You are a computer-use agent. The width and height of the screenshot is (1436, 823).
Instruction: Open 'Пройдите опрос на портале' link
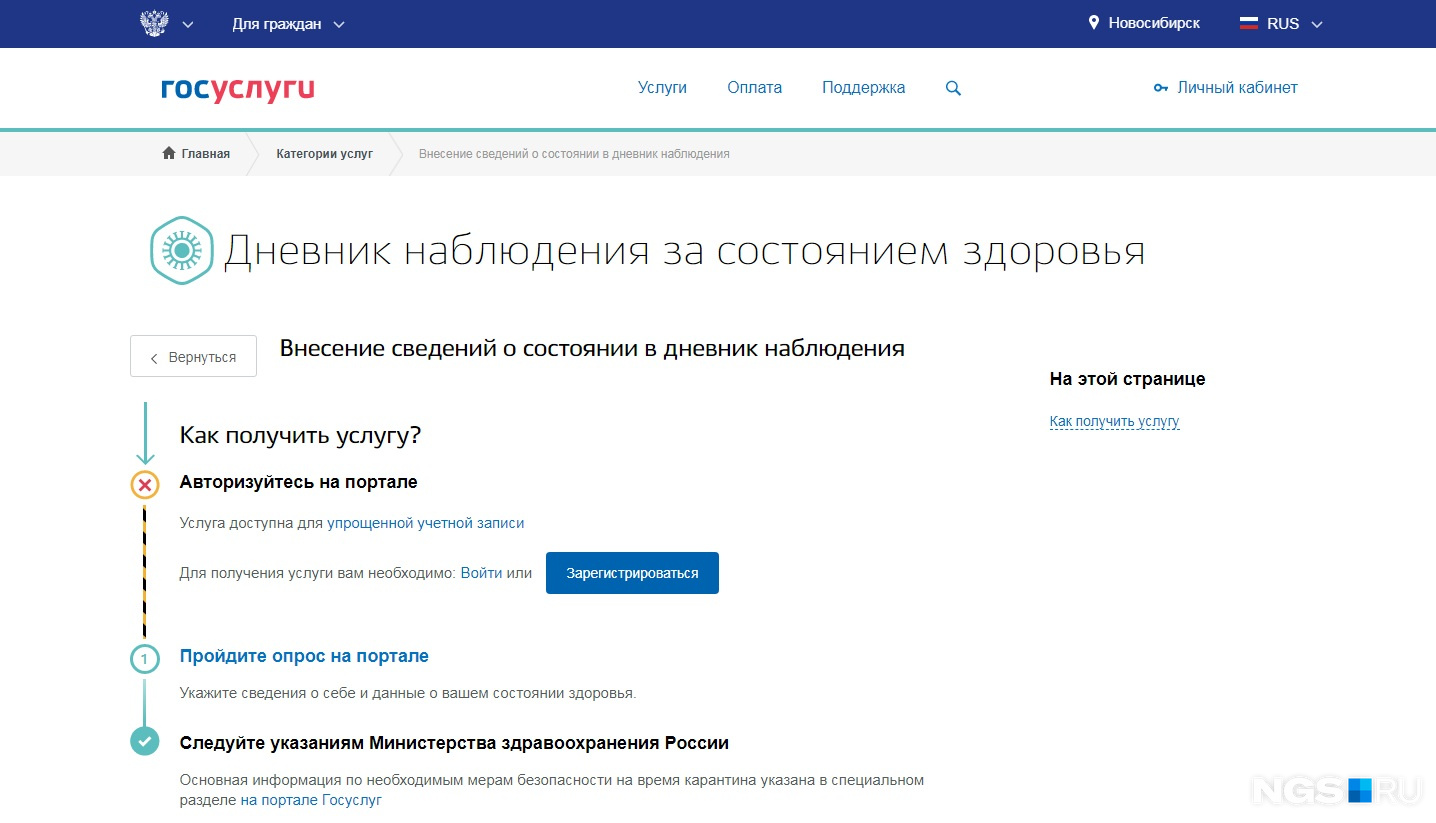click(304, 656)
